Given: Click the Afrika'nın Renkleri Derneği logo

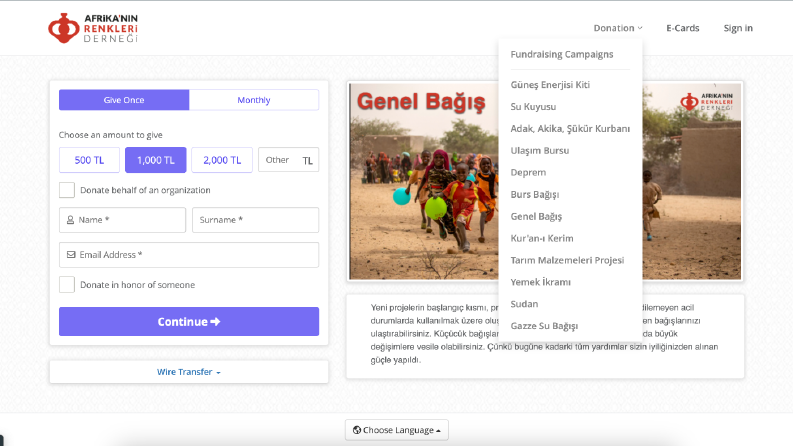Looking at the screenshot, I should 93,28.
